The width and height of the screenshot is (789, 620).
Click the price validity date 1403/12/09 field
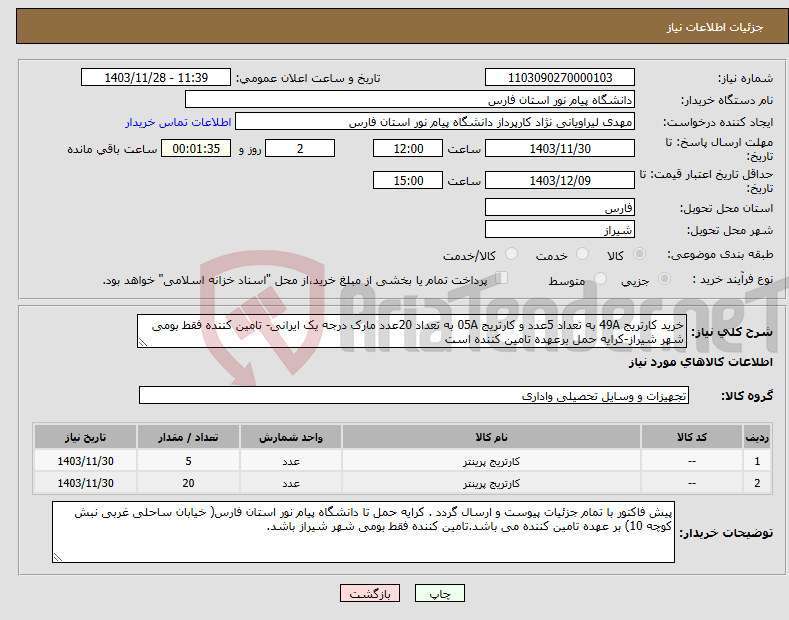click(560, 180)
